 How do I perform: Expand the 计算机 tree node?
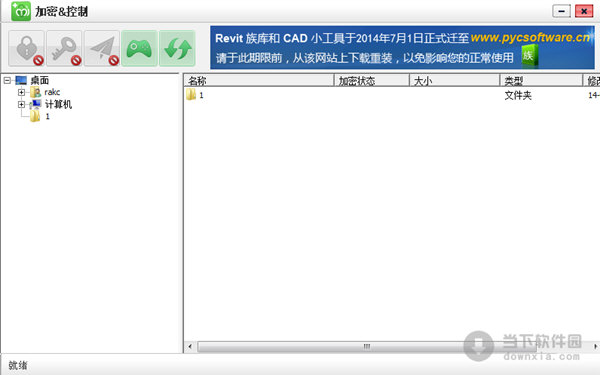21,104
